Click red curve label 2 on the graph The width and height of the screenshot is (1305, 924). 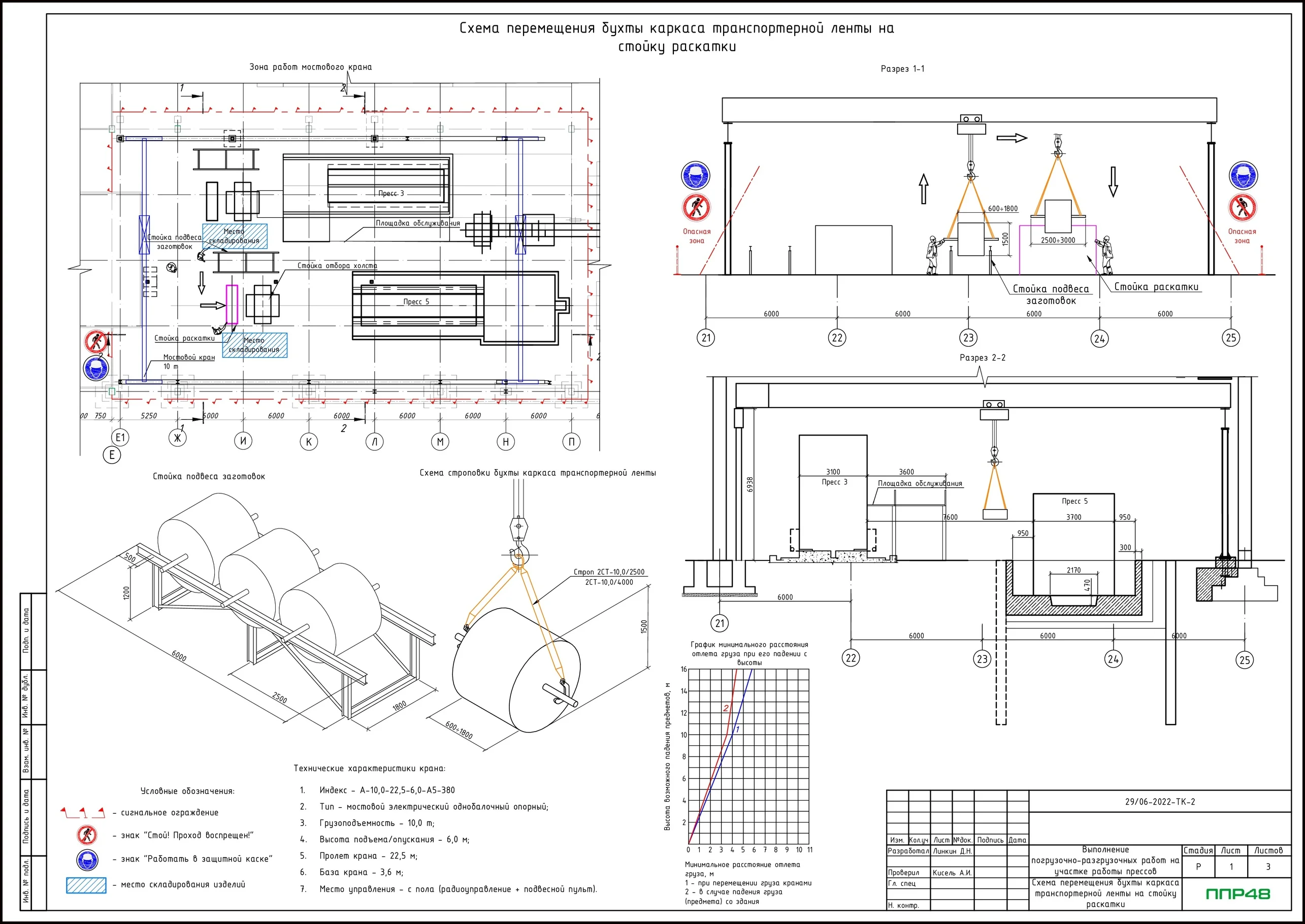(726, 708)
